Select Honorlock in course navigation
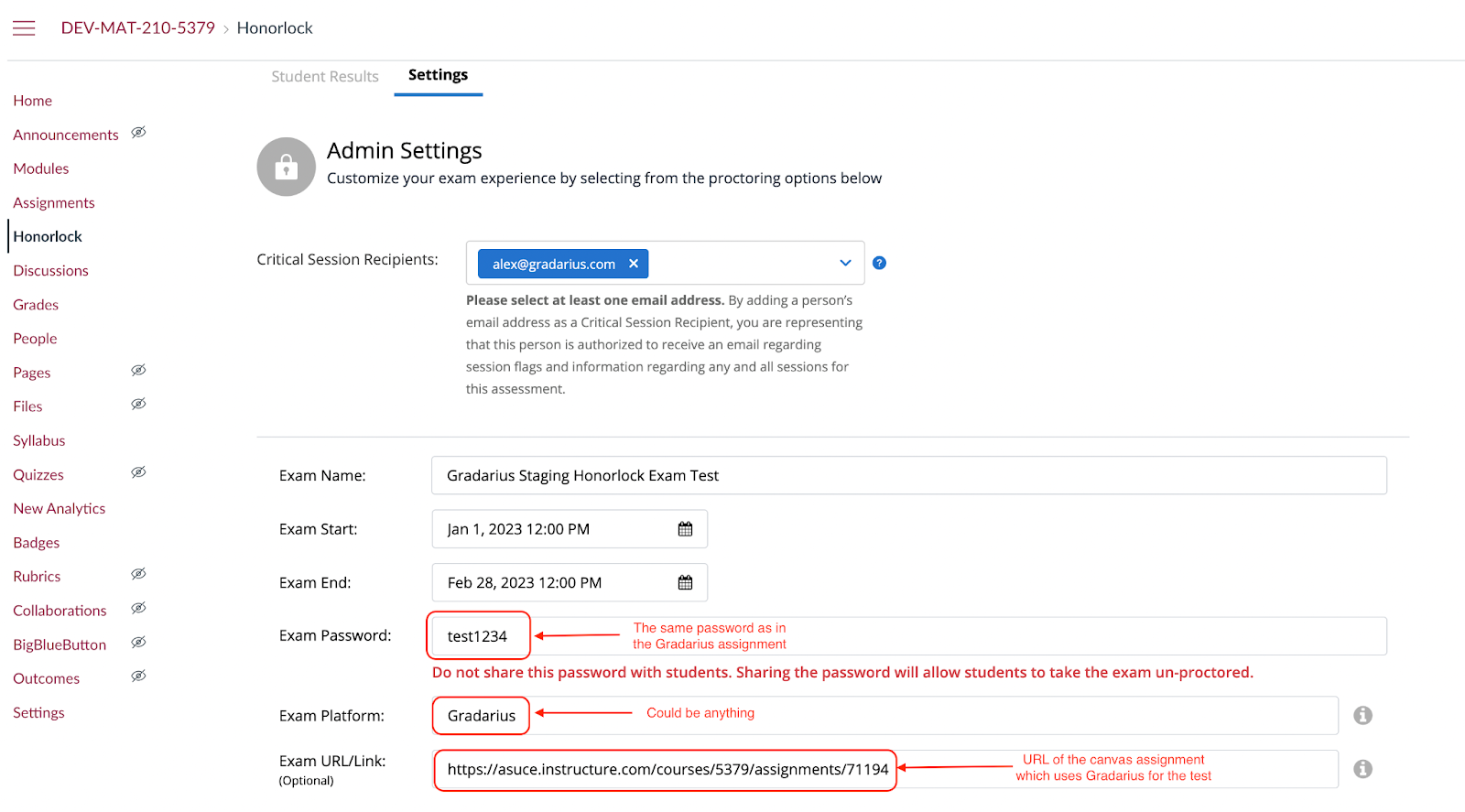The width and height of the screenshot is (1465, 812). click(48, 236)
